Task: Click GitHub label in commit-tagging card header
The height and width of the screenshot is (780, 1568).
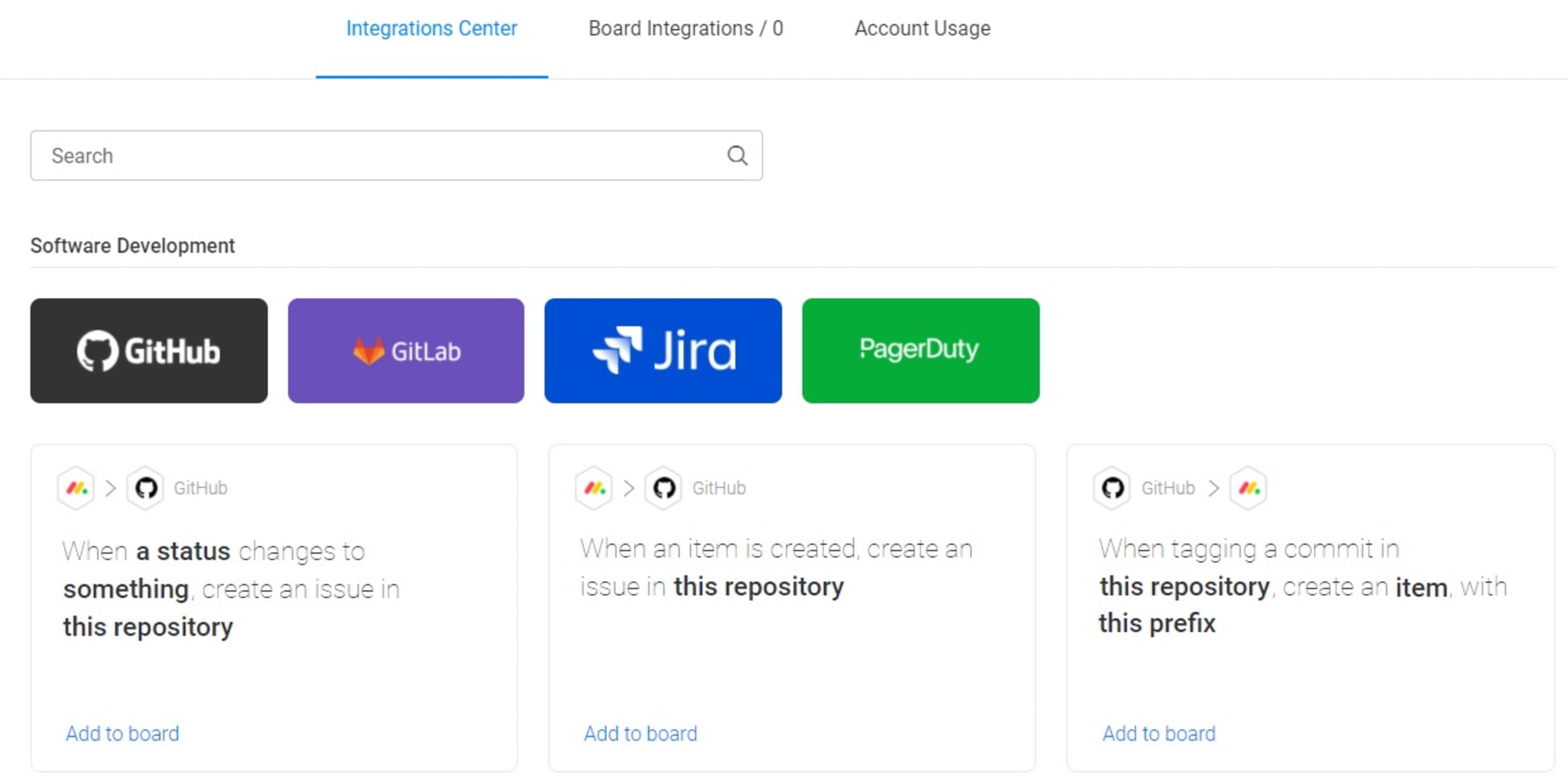Action: (x=1168, y=489)
